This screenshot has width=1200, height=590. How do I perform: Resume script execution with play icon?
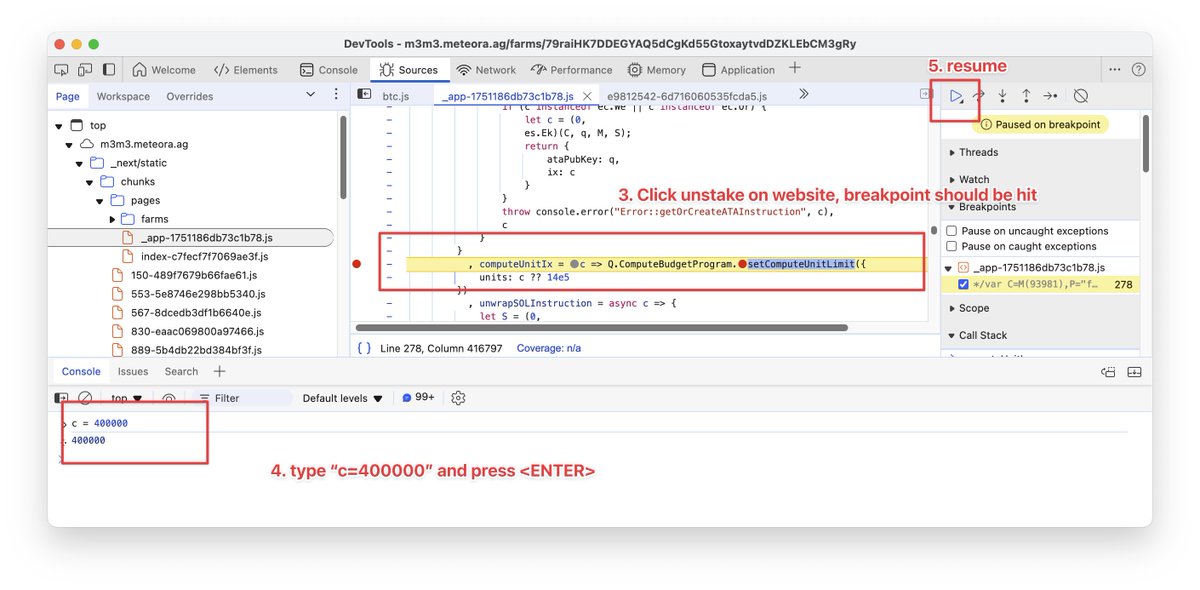(957, 96)
